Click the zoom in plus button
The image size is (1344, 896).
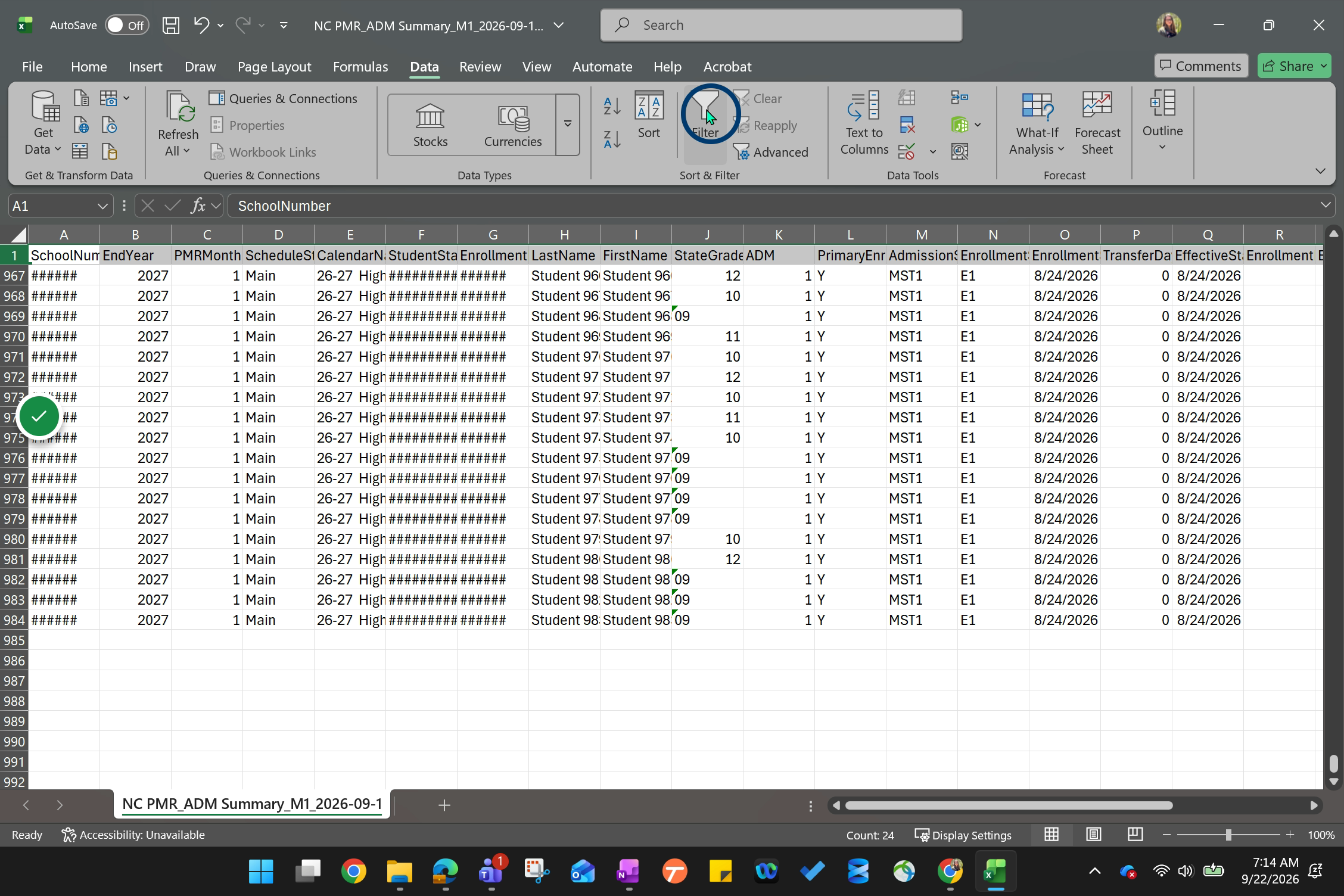[x=1290, y=835]
